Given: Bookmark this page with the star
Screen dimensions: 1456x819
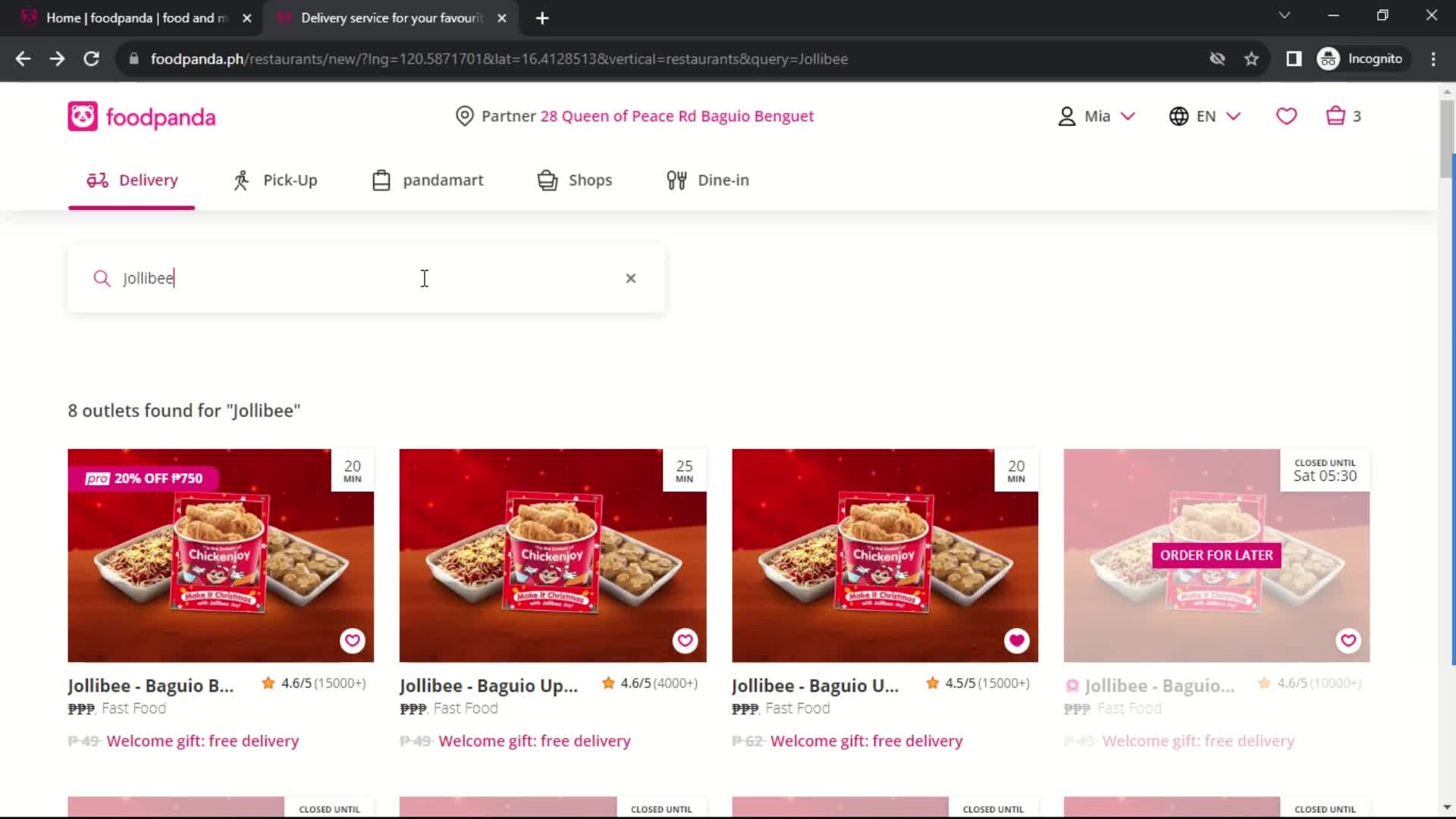Looking at the screenshot, I should (1251, 58).
